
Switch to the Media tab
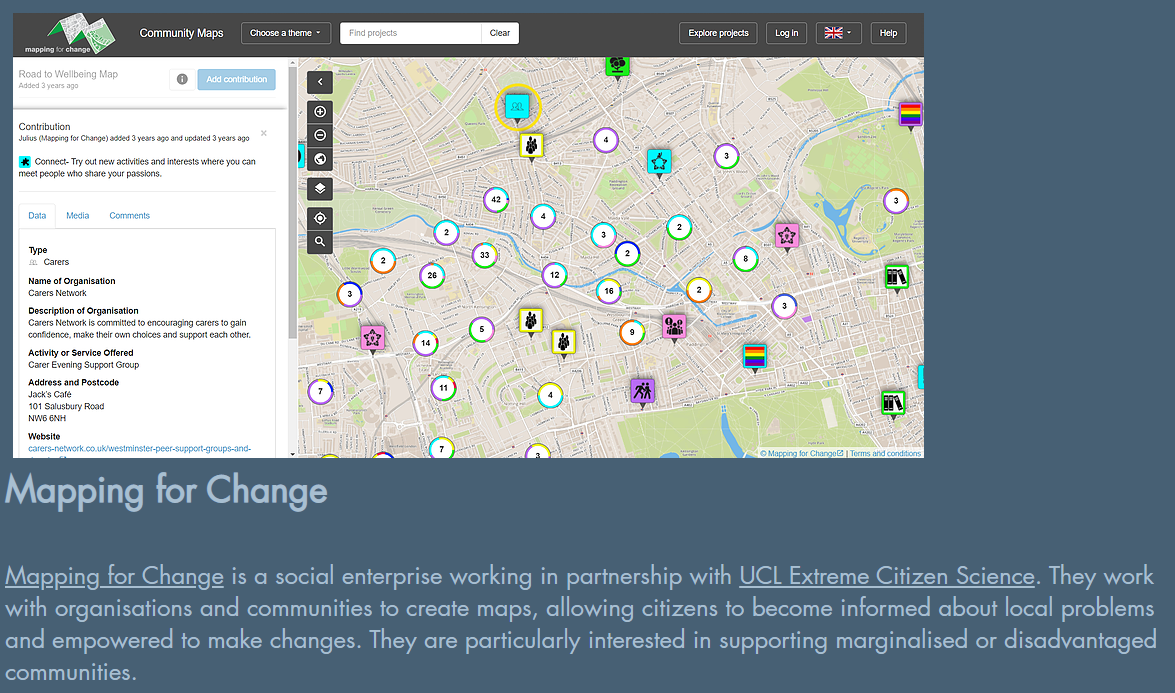click(x=77, y=215)
